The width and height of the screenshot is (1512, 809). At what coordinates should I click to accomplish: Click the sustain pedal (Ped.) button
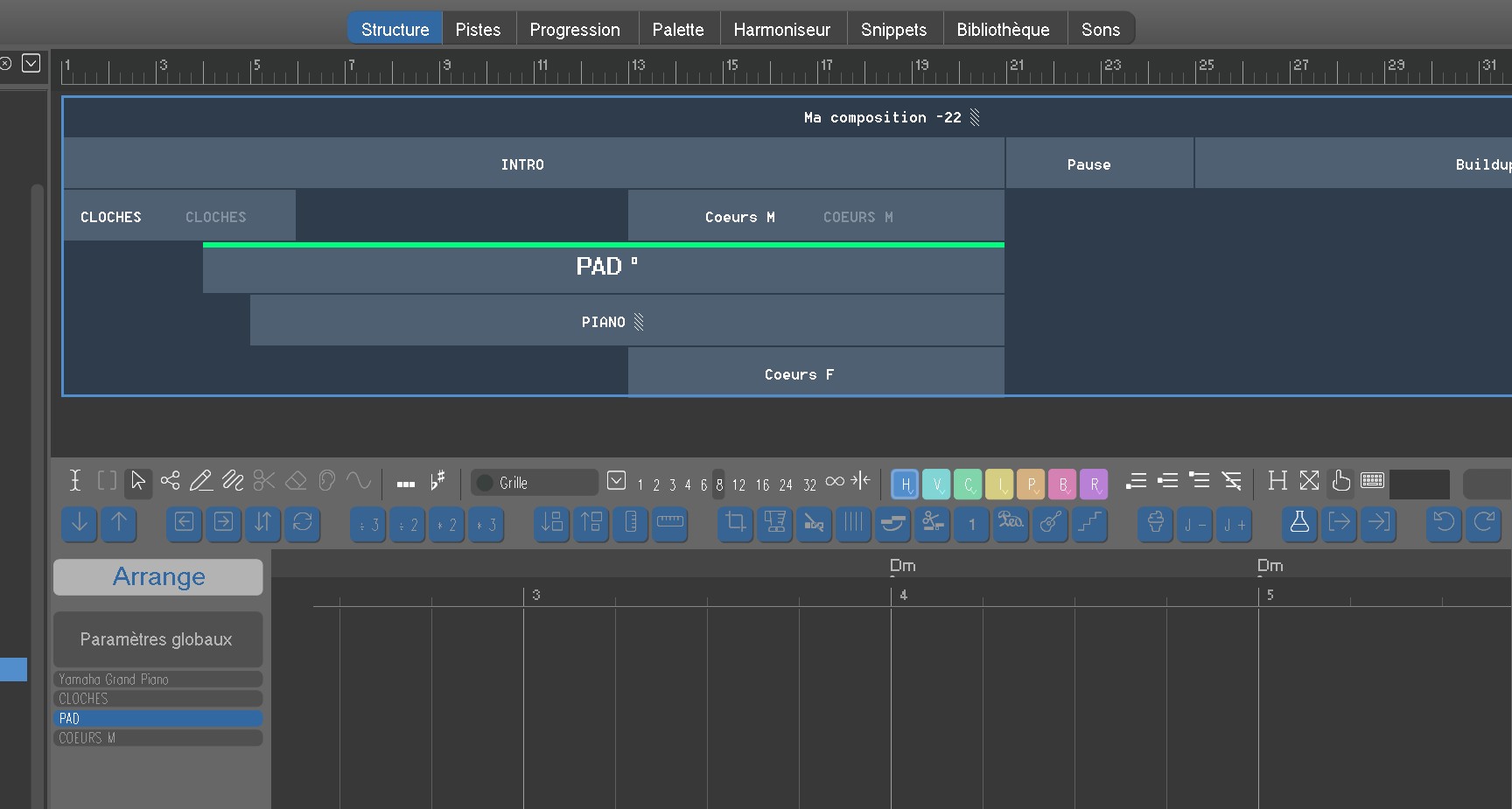tap(1011, 523)
